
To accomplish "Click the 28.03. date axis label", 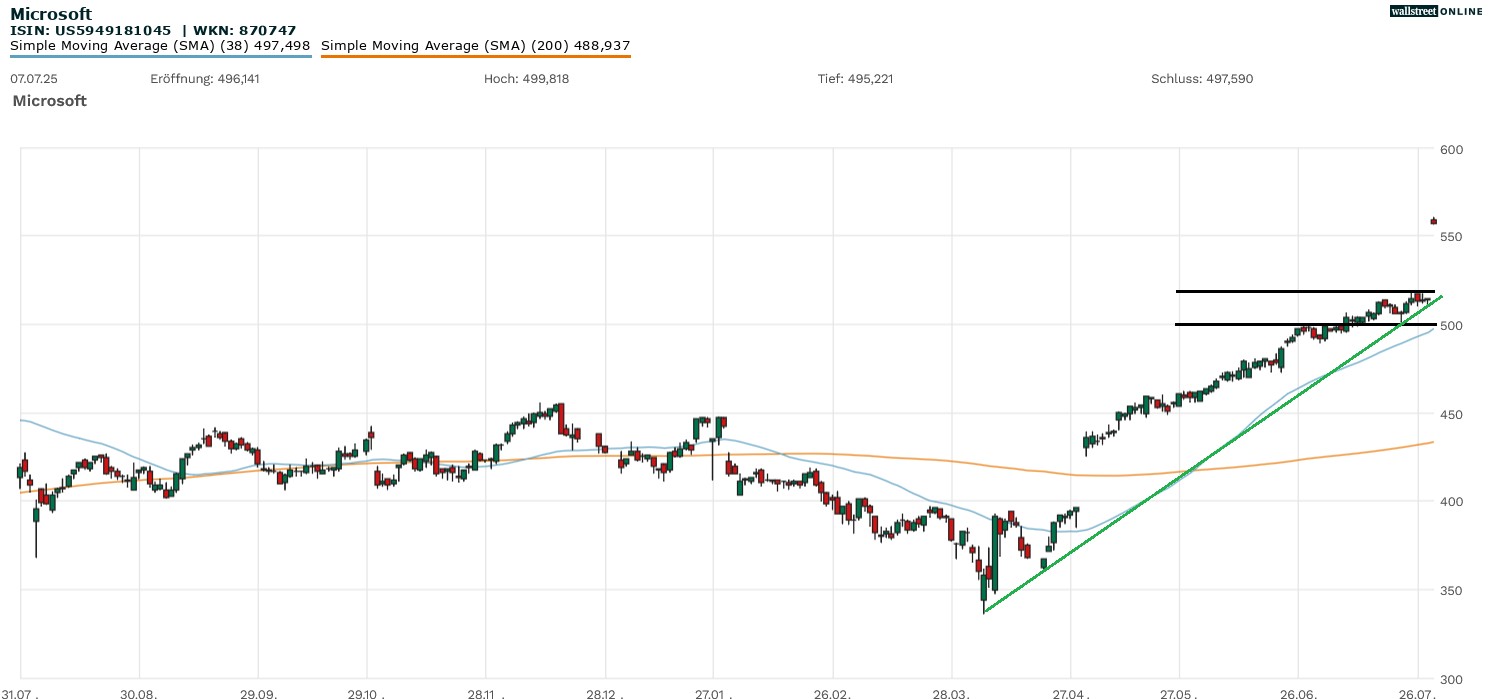I will tap(952, 693).
